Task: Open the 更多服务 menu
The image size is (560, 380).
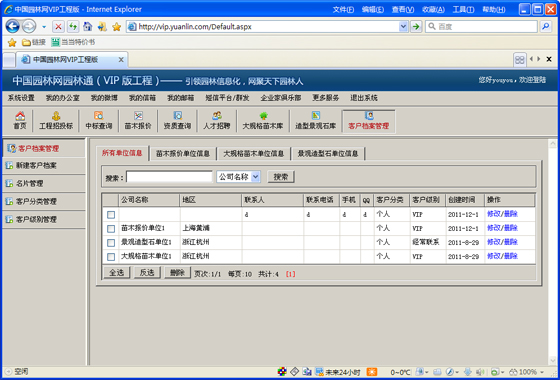Action: [x=325, y=98]
